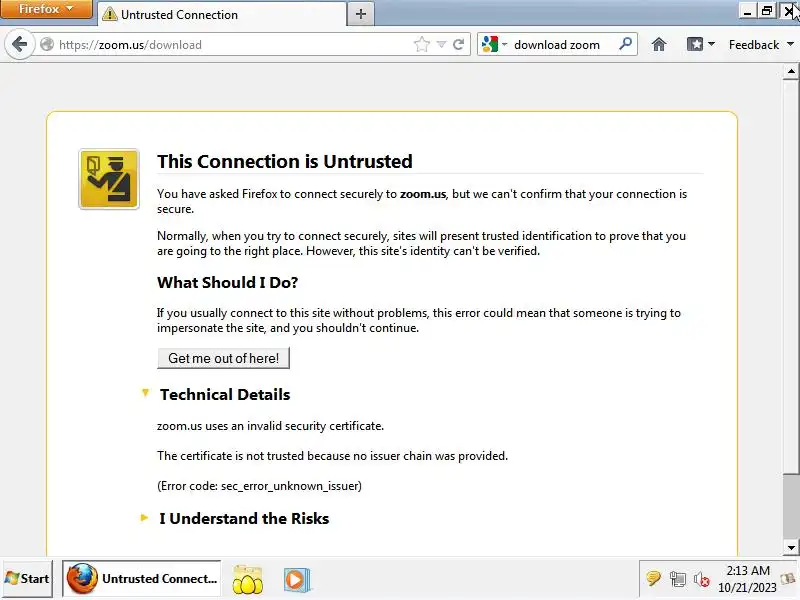The image size is (800, 600).
Task: Open the clock showing 2:13 AM
Action: tap(747, 579)
